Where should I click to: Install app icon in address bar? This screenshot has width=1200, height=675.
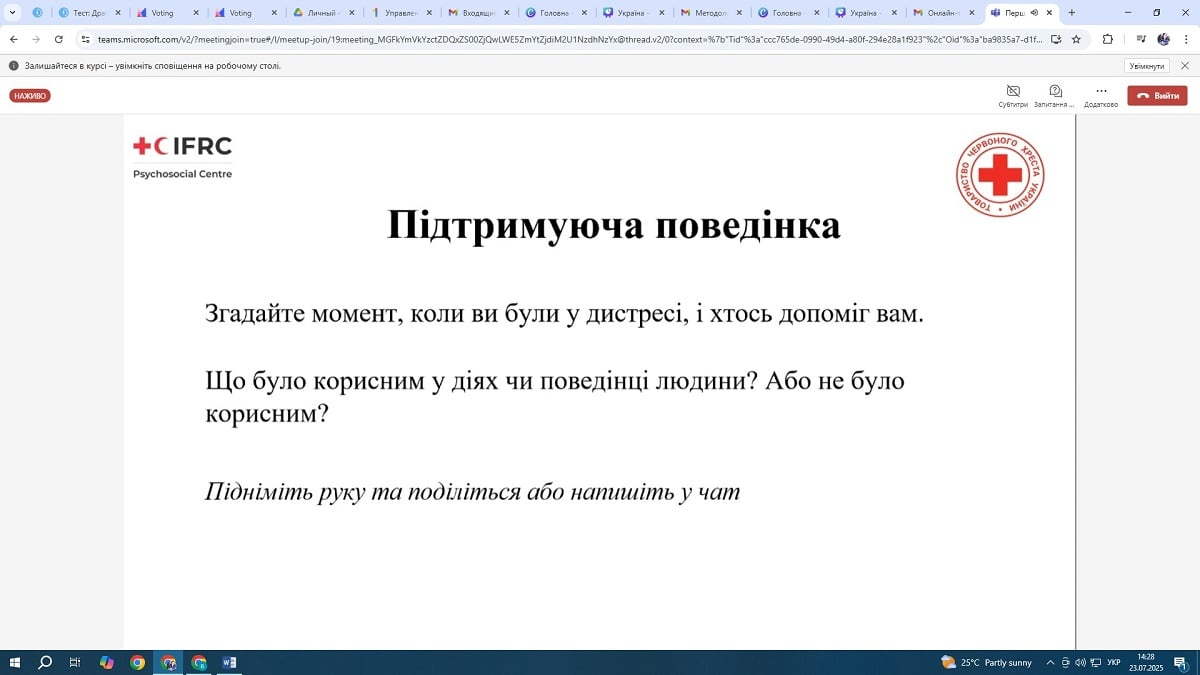(1056, 39)
